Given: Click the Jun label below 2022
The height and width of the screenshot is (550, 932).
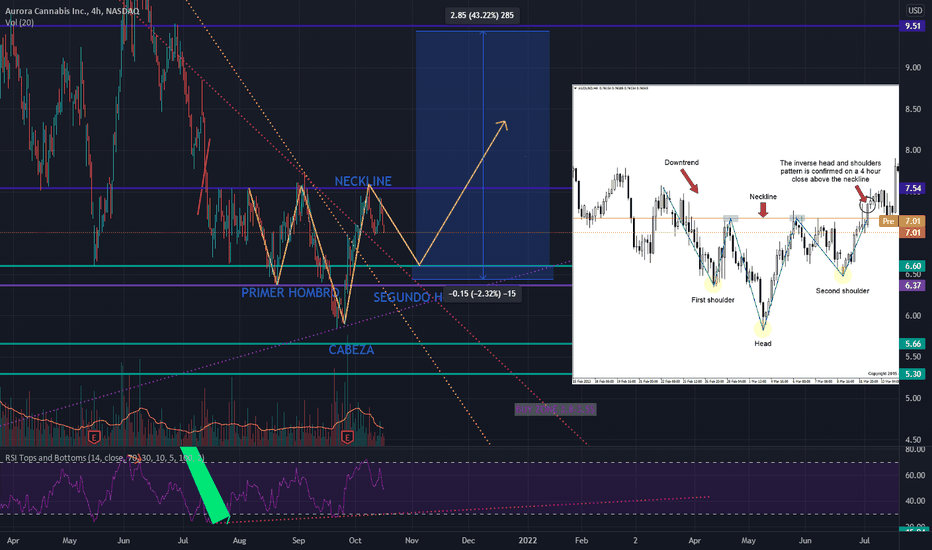Looking at the screenshot, I should click(805, 540).
